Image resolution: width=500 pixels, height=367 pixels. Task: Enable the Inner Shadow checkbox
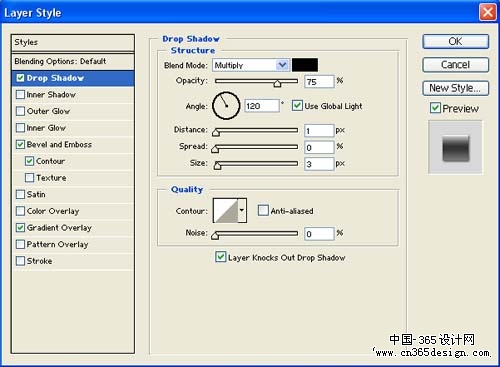point(20,95)
